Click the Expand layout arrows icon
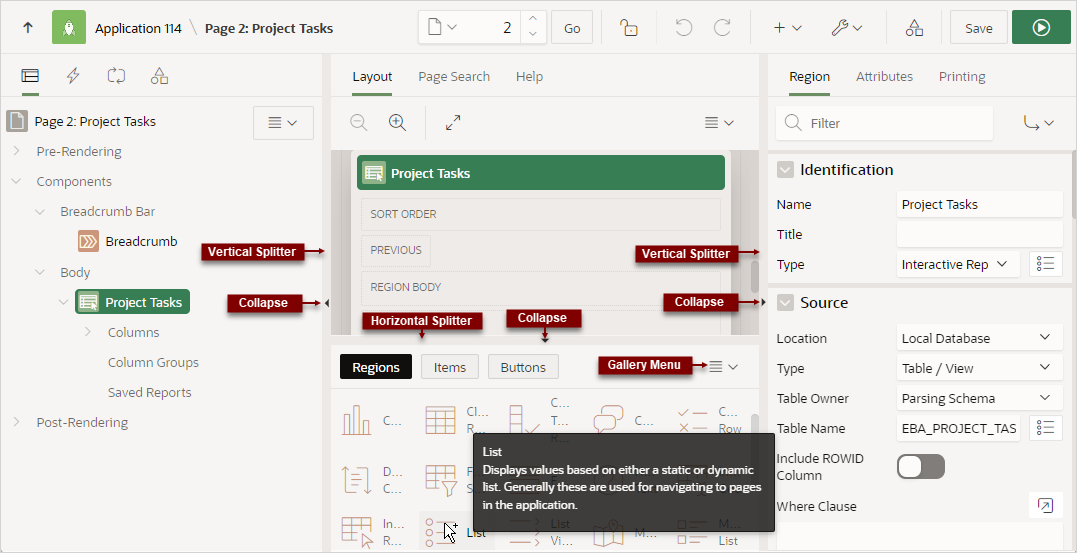 (453, 122)
